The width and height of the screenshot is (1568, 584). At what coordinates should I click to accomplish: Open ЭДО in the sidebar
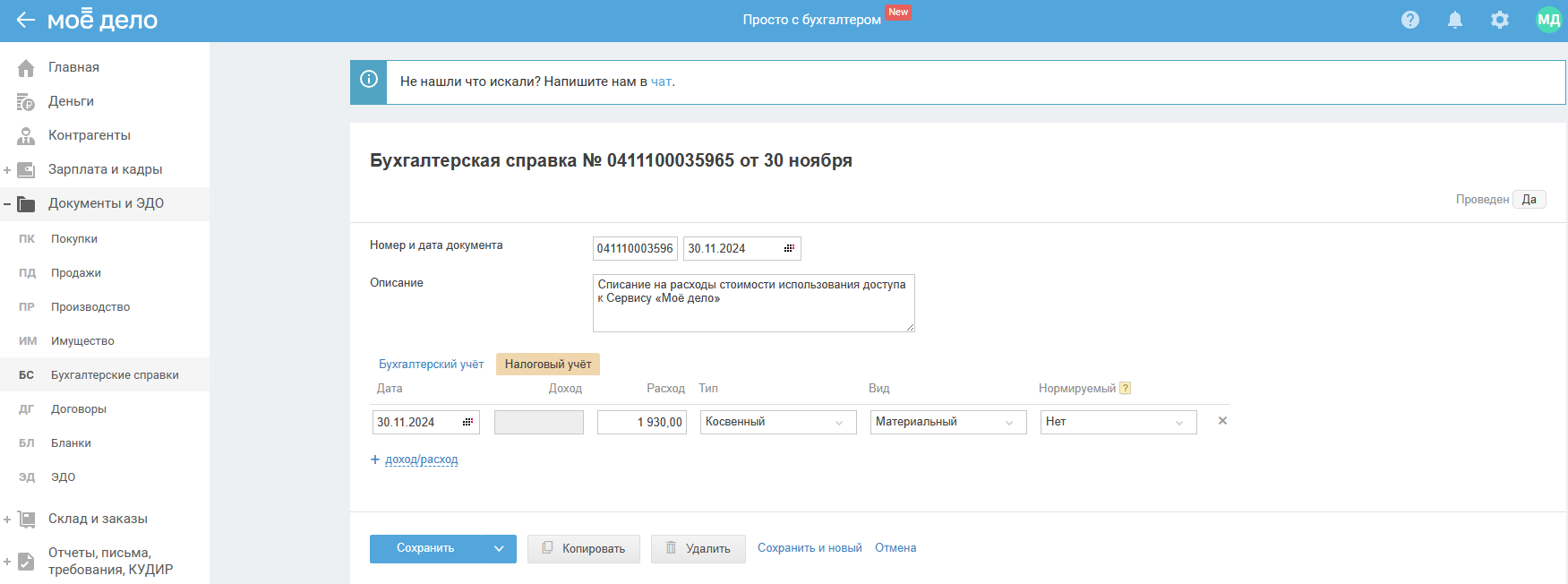click(x=63, y=477)
